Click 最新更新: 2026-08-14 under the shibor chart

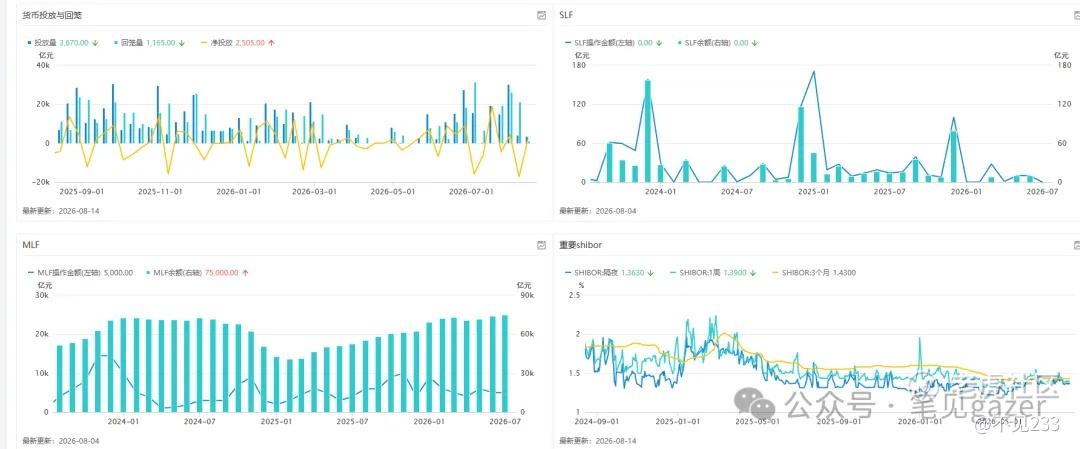(x=598, y=440)
